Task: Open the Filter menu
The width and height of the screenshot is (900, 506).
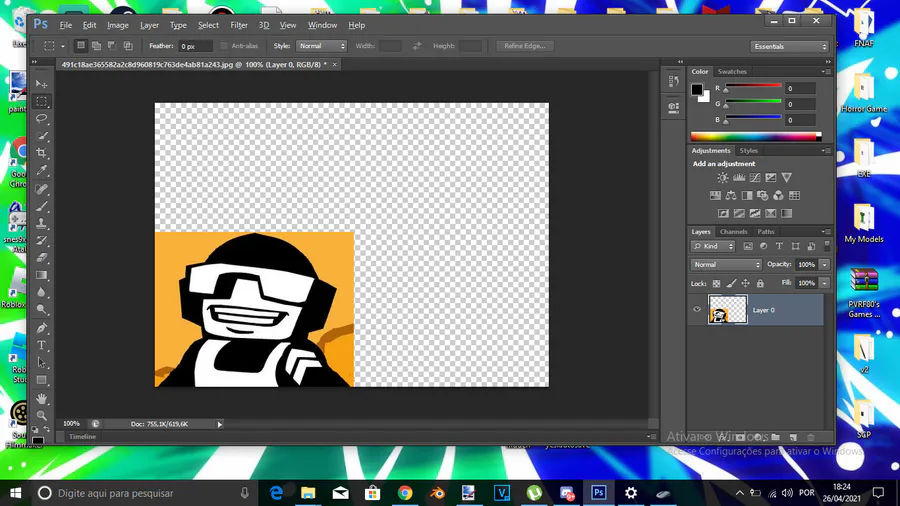Action: click(239, 25)
